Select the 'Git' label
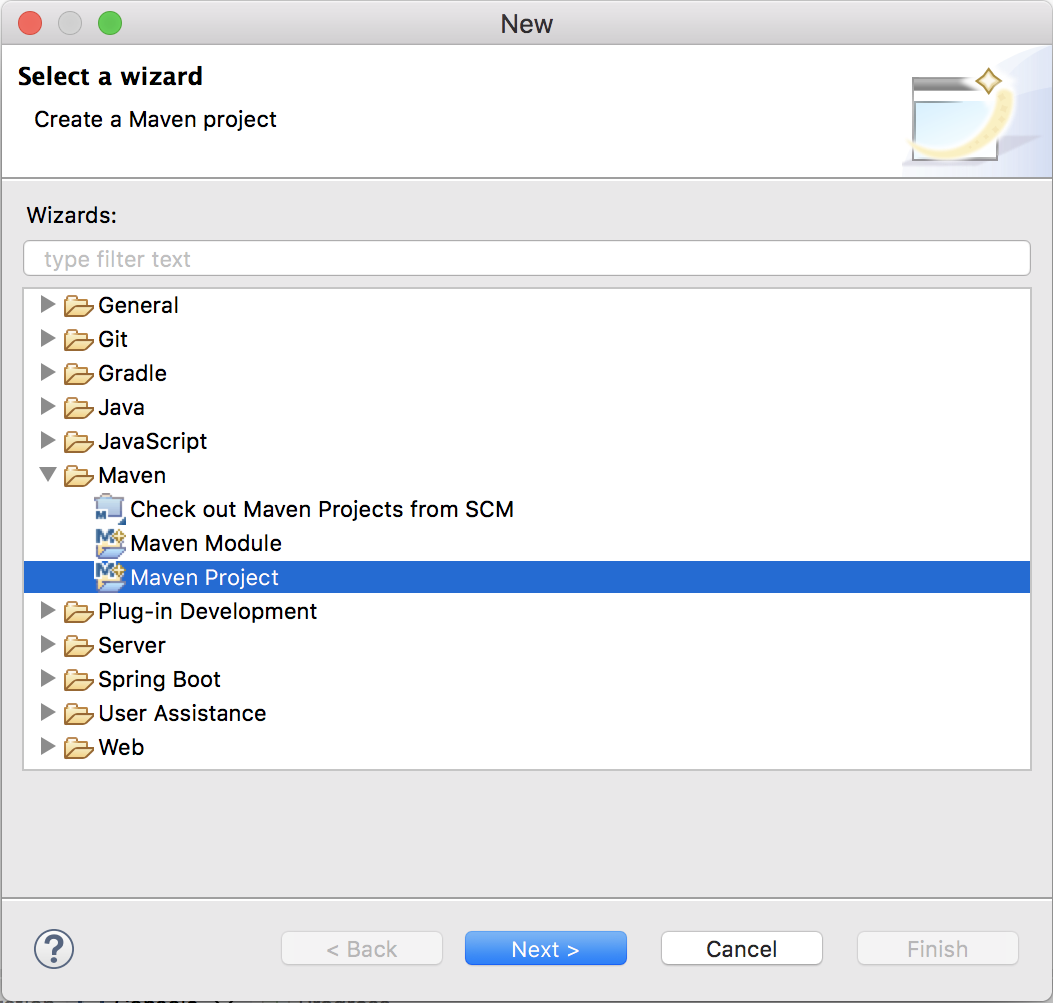1053x1003 pixels. (113, 340)
